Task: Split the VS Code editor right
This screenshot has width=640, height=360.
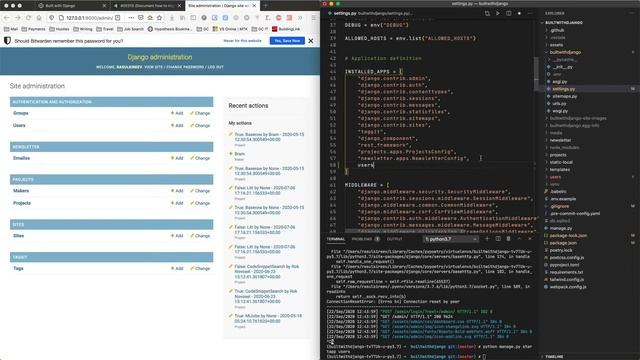Action: click(x=509, y=13)
